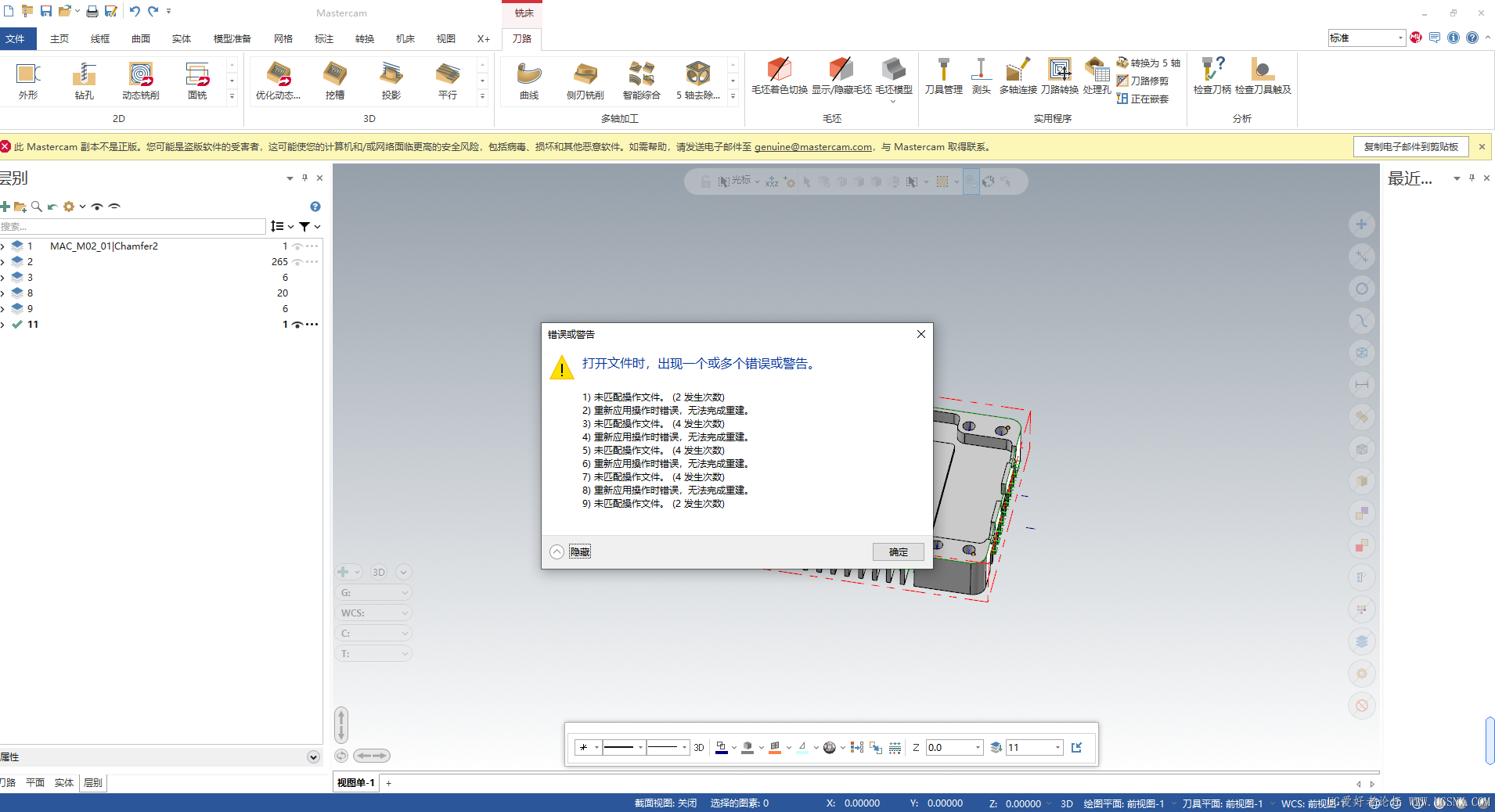This screenshot has width=1495, height=812.
Task: Select the 测头 probe tool
Action: click(982, 77)
